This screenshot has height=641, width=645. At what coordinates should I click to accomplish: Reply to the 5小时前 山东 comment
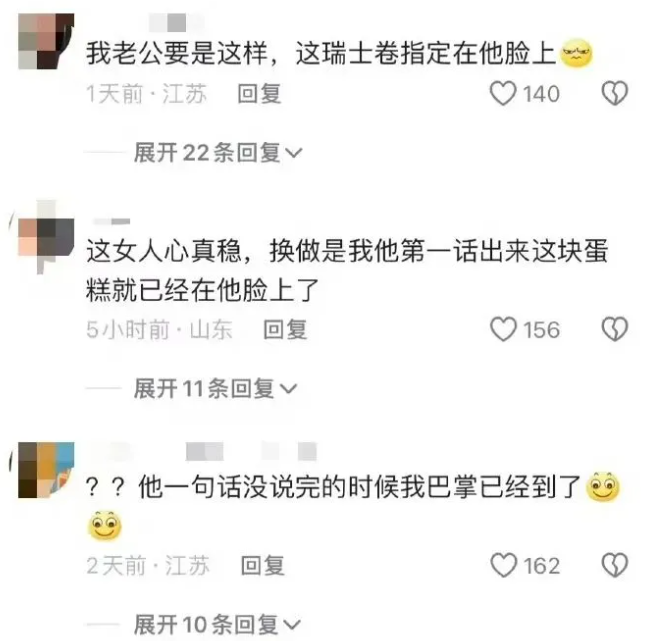pyautogui.click(x=285, y=330)
